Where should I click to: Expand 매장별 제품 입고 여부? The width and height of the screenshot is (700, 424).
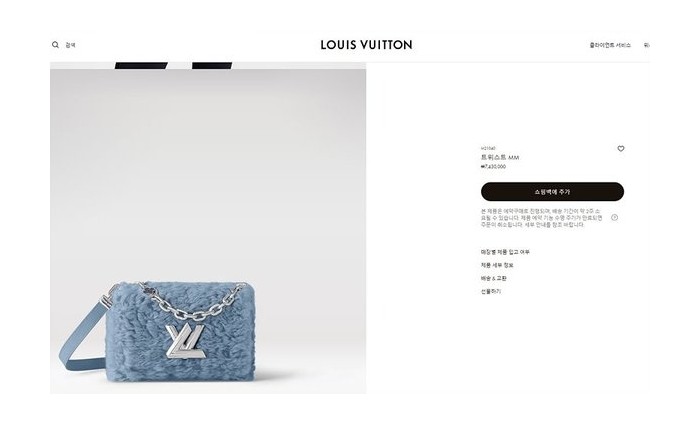point(505,252)
